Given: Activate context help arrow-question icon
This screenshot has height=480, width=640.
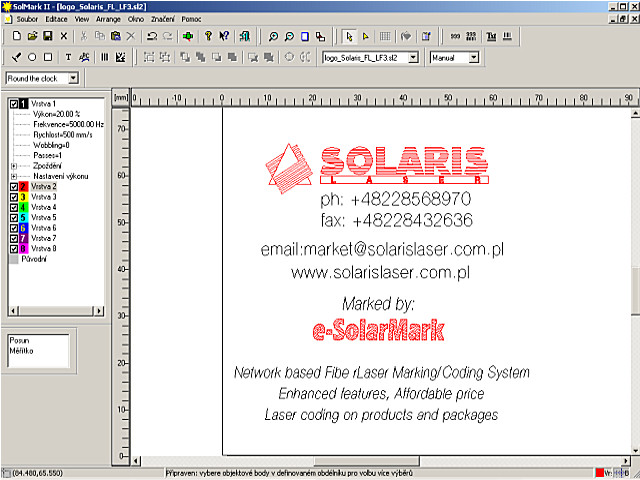Looking at the screenshot, I should click(x=224, y=36).
